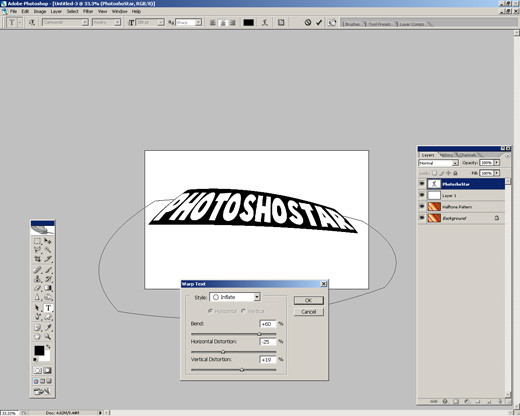Screen dimensions: 520x416
Task: Select the Move tool in toolbox
Action: pyautogui.click(x=48, y=241)
